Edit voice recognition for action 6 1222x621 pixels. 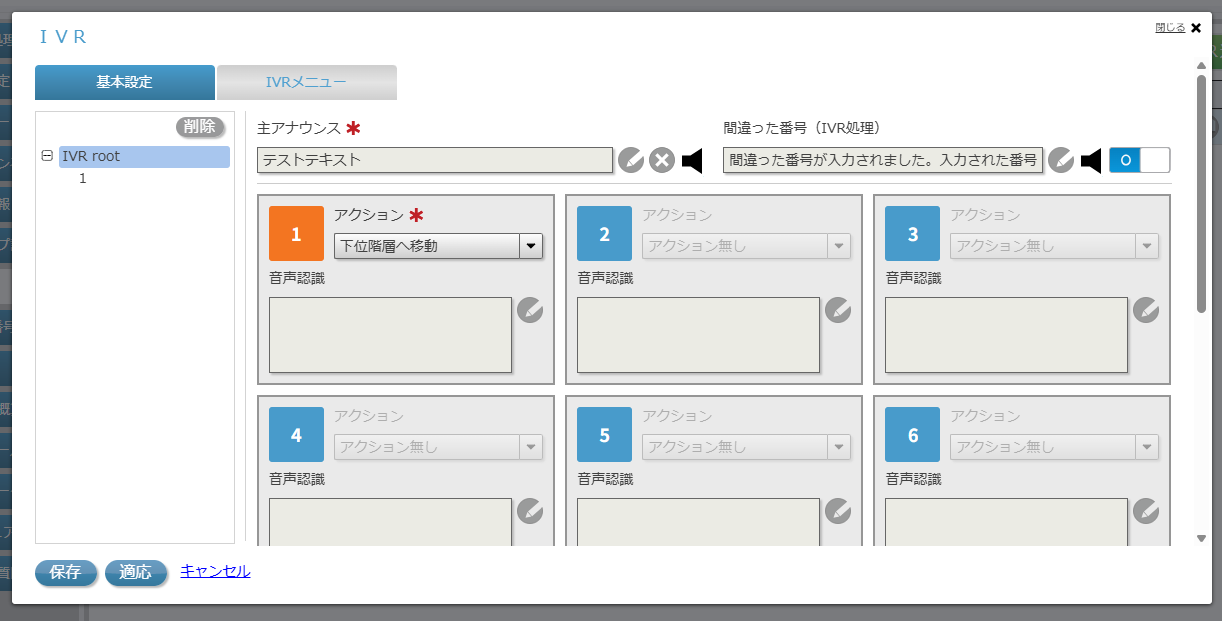[x=1146, y=512]
